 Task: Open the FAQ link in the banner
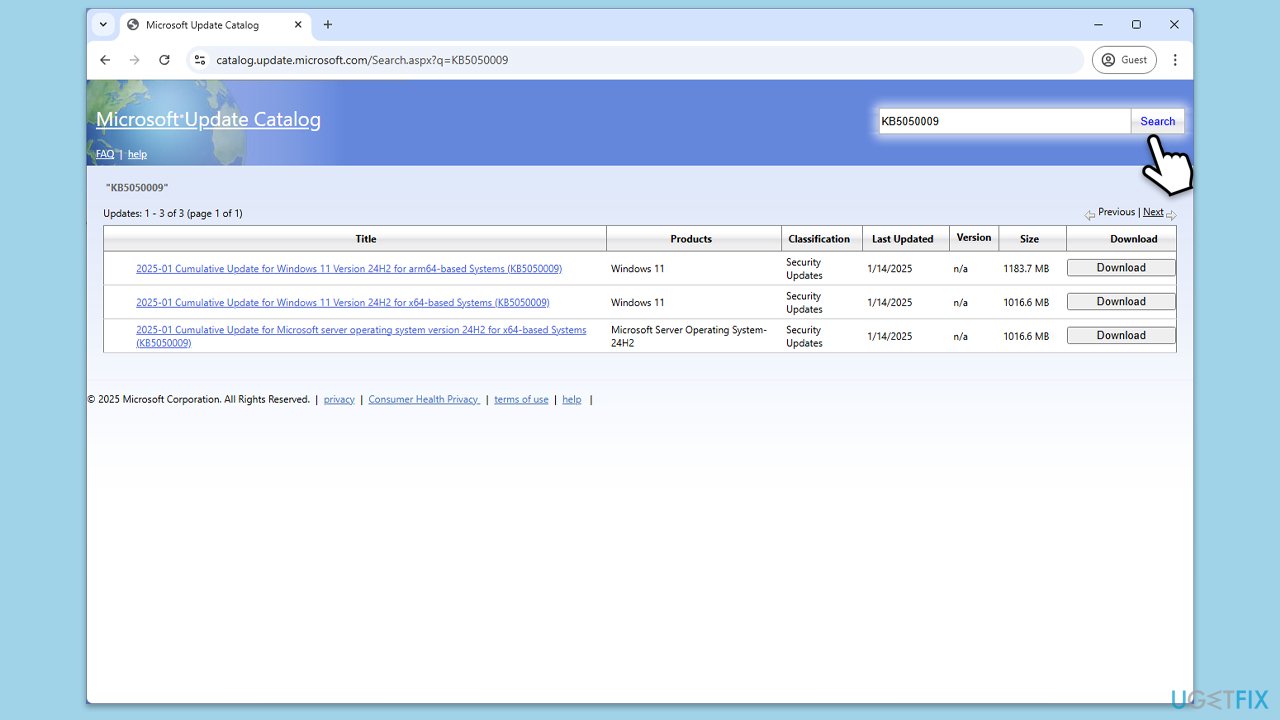pos(105,154)
